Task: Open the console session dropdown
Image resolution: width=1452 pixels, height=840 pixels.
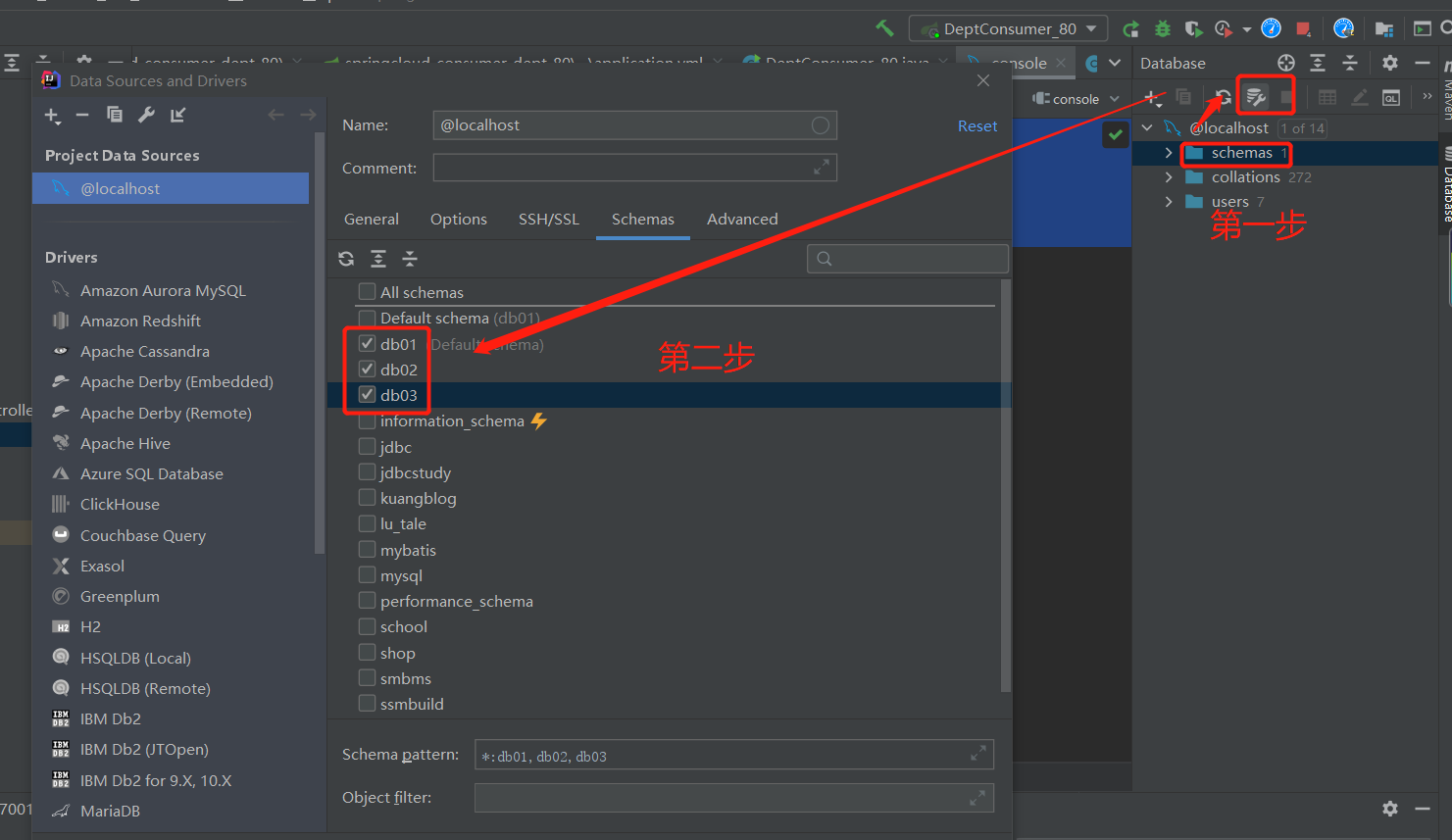Action: tap(1076, 99)
